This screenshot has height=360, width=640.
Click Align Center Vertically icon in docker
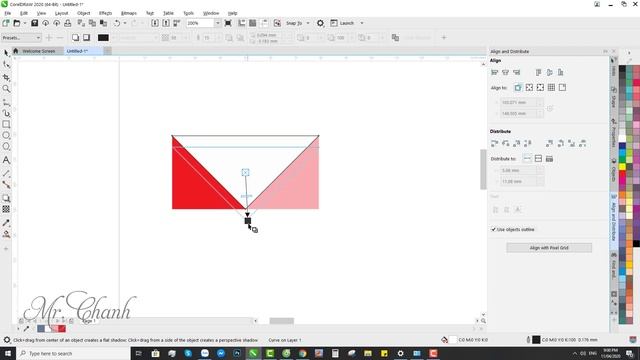coord(549,72)
